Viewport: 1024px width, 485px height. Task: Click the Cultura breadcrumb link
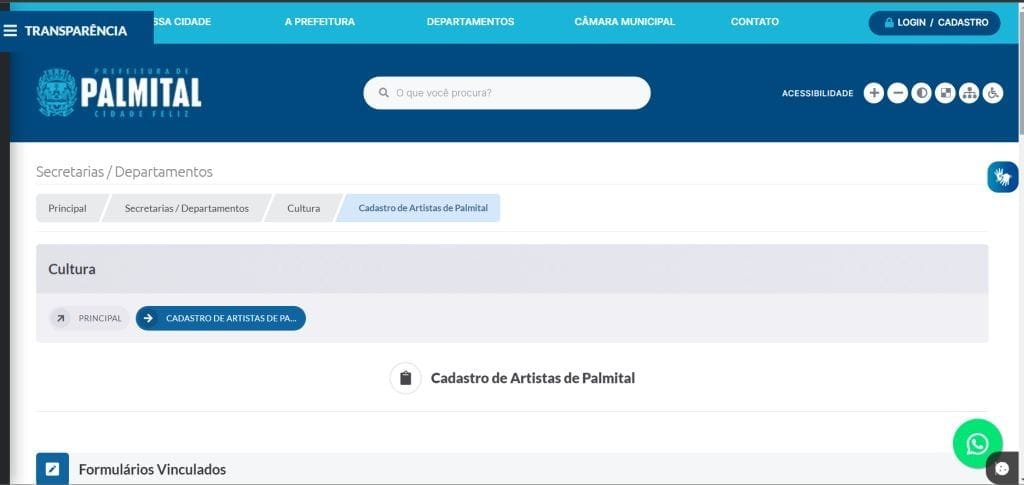coord(303,208)
